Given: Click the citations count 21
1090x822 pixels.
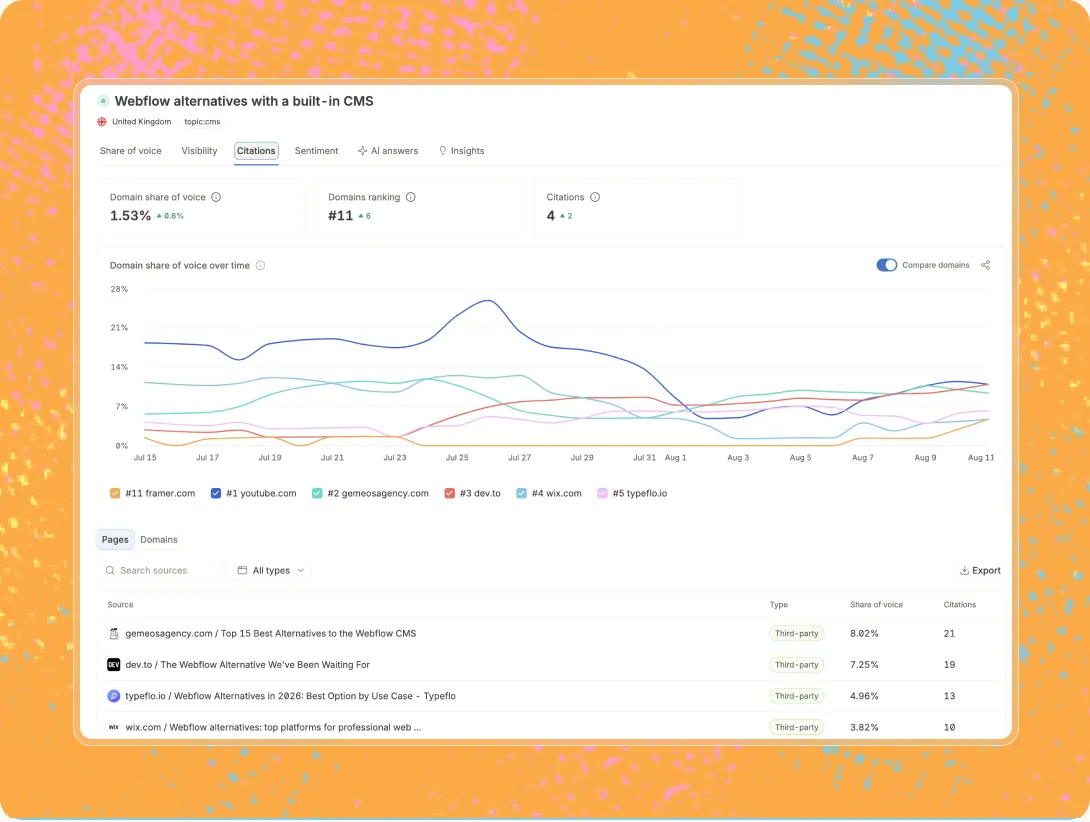Looking at the screenshot, I should click(950, 634).
